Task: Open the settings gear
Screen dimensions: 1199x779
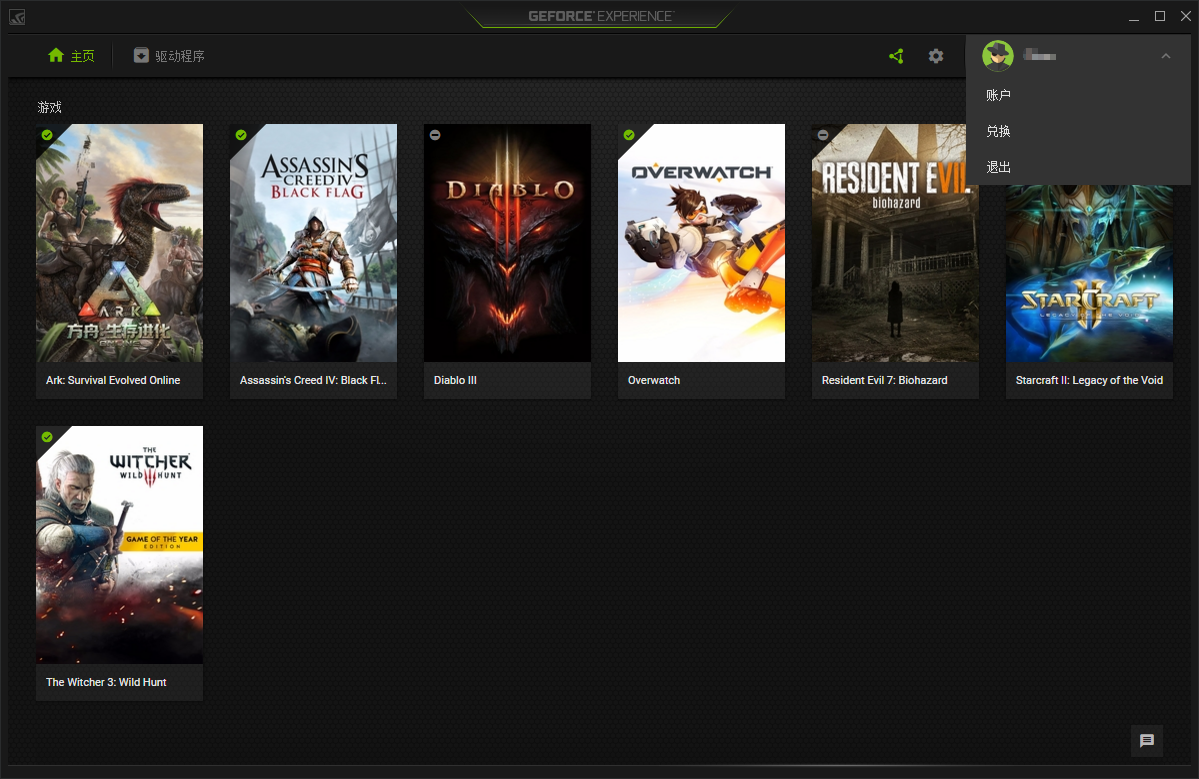Action: [936, 56]
